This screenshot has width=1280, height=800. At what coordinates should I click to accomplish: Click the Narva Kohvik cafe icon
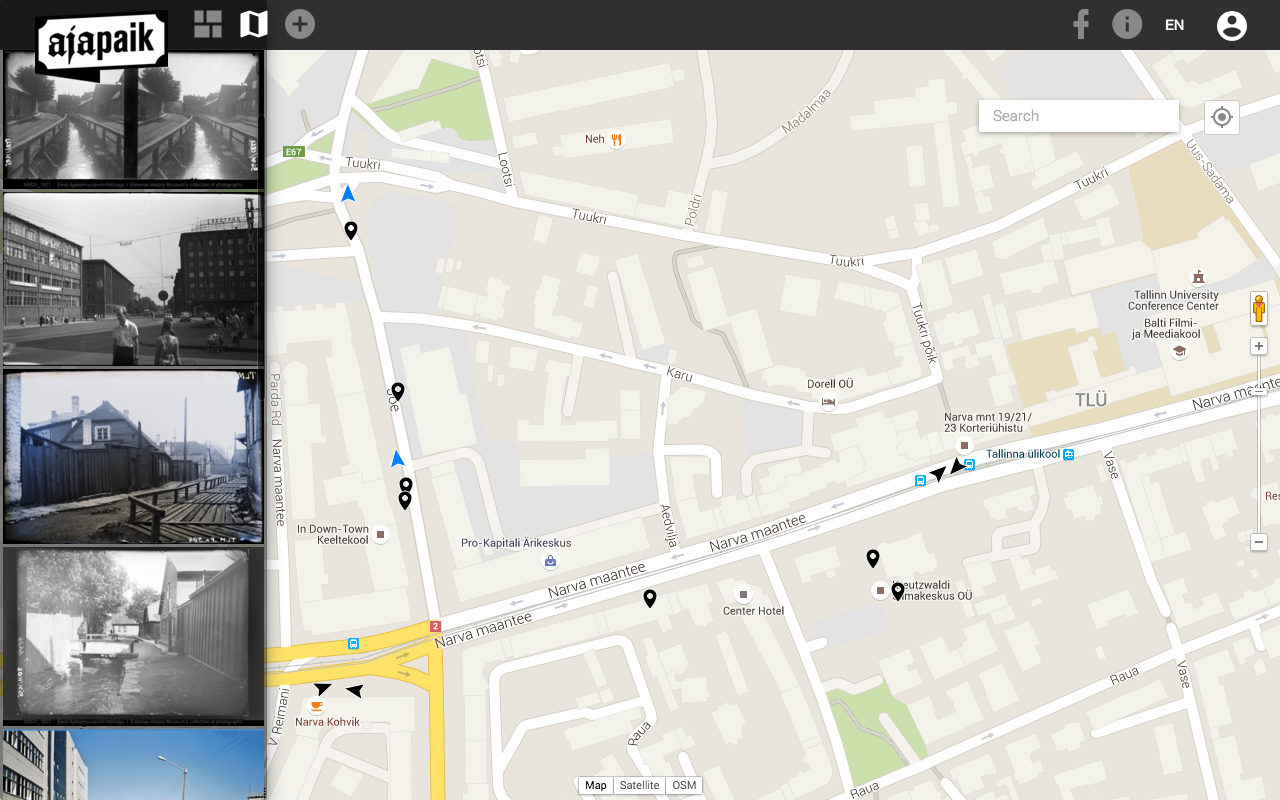click(x=317, y=706)
